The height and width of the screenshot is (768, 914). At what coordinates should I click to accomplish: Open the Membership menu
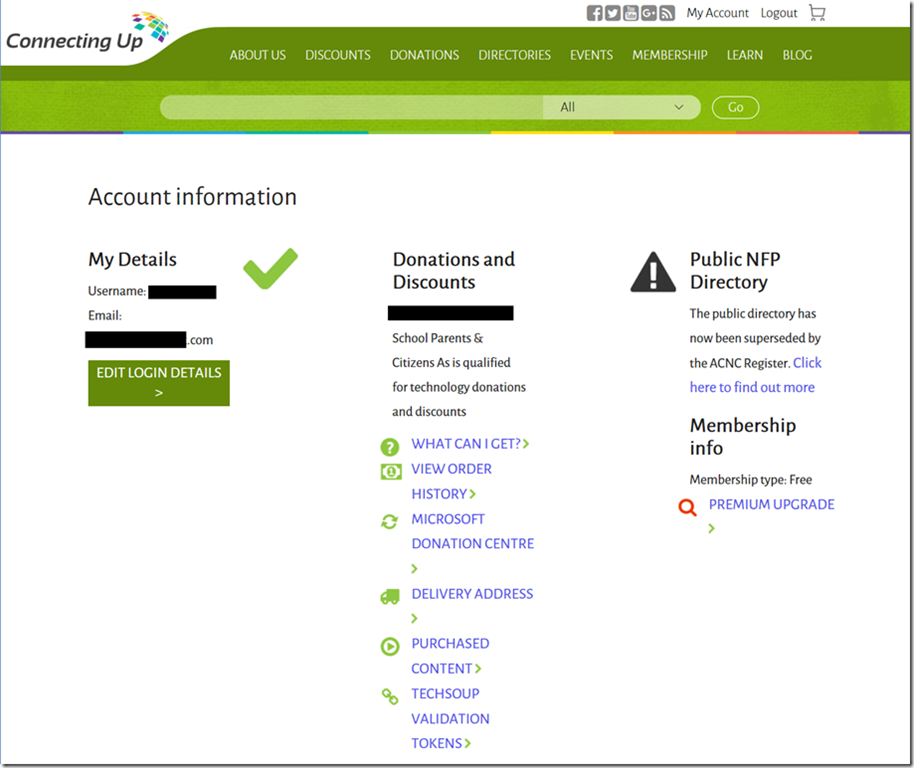(x=669, y=55)
